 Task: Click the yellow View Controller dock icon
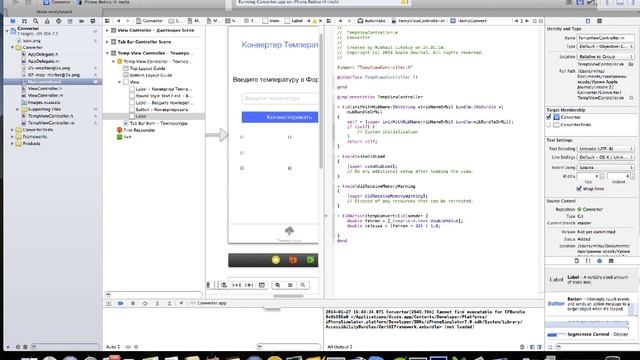(x=276, y=260)
